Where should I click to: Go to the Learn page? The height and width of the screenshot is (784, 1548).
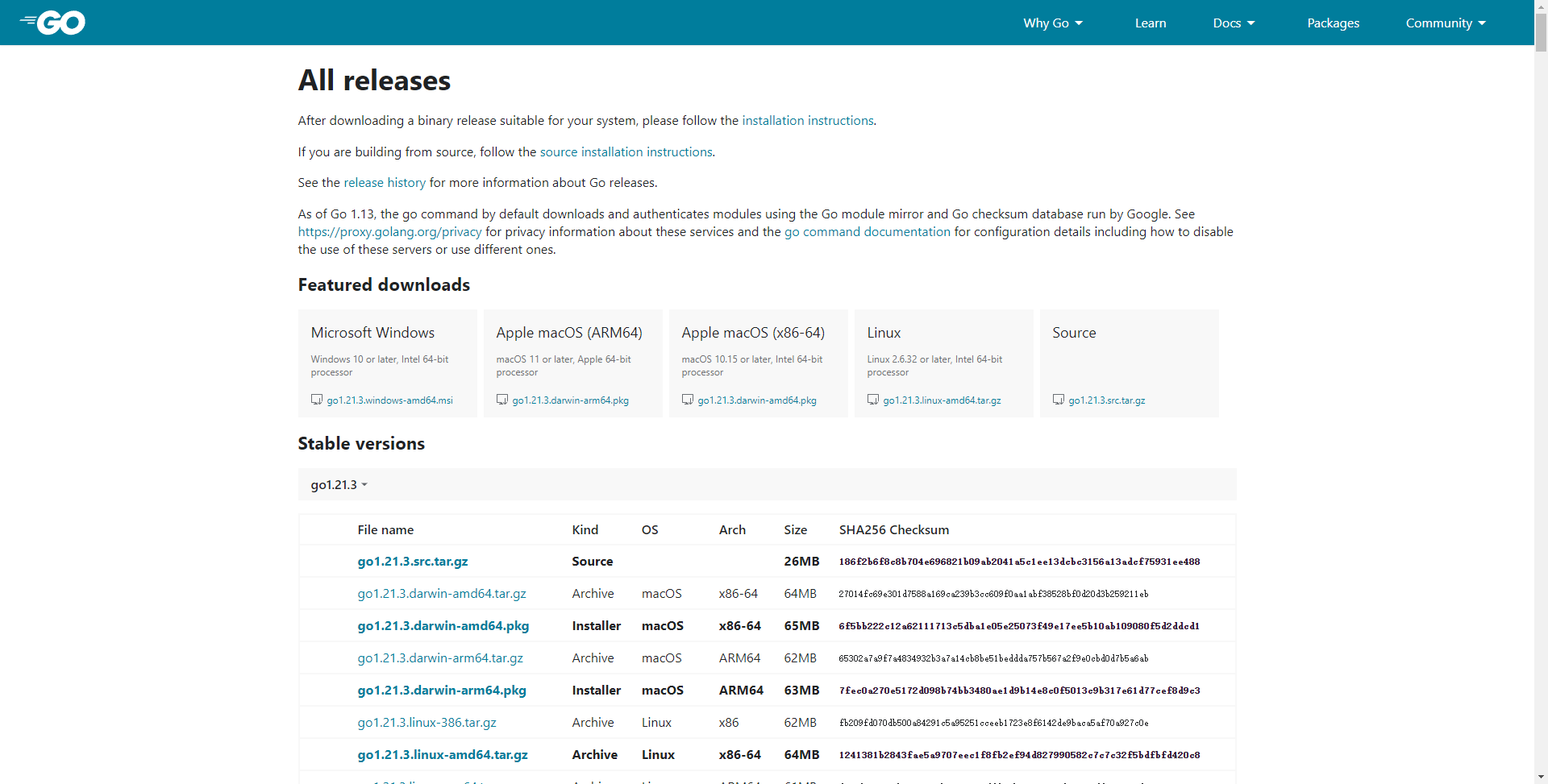click(x=1151, y=23)
